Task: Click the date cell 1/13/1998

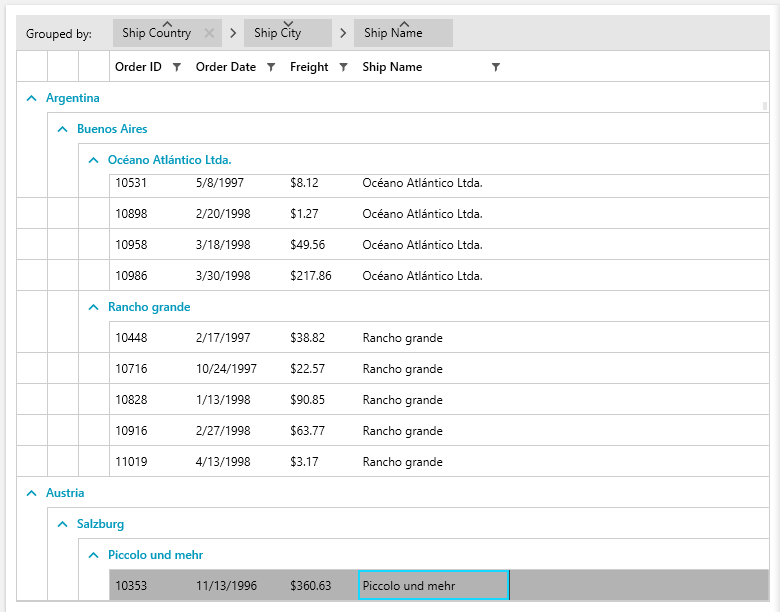Action: (x=223, y=400)
